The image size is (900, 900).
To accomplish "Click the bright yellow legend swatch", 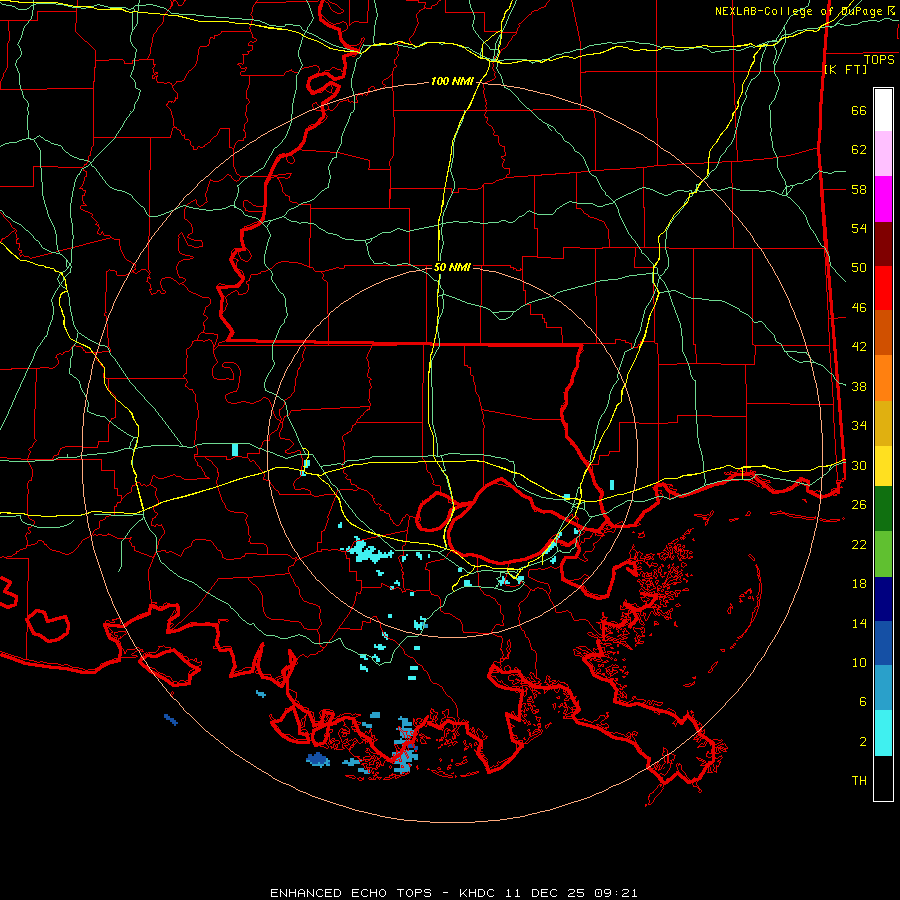I will click(883, 466).
